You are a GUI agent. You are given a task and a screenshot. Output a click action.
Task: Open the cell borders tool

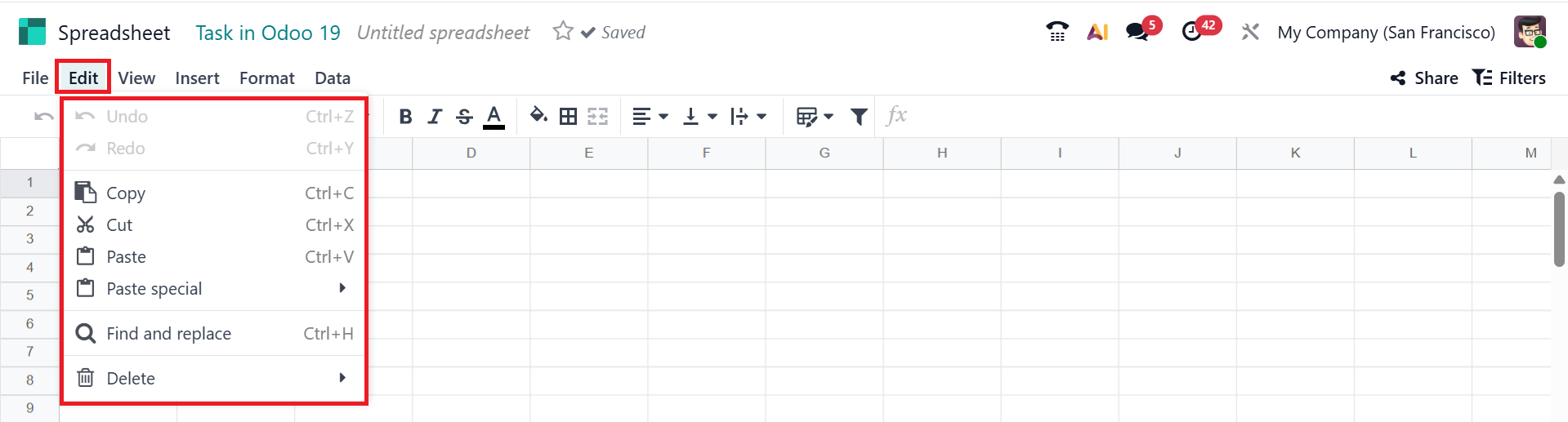tap(568, 117)
